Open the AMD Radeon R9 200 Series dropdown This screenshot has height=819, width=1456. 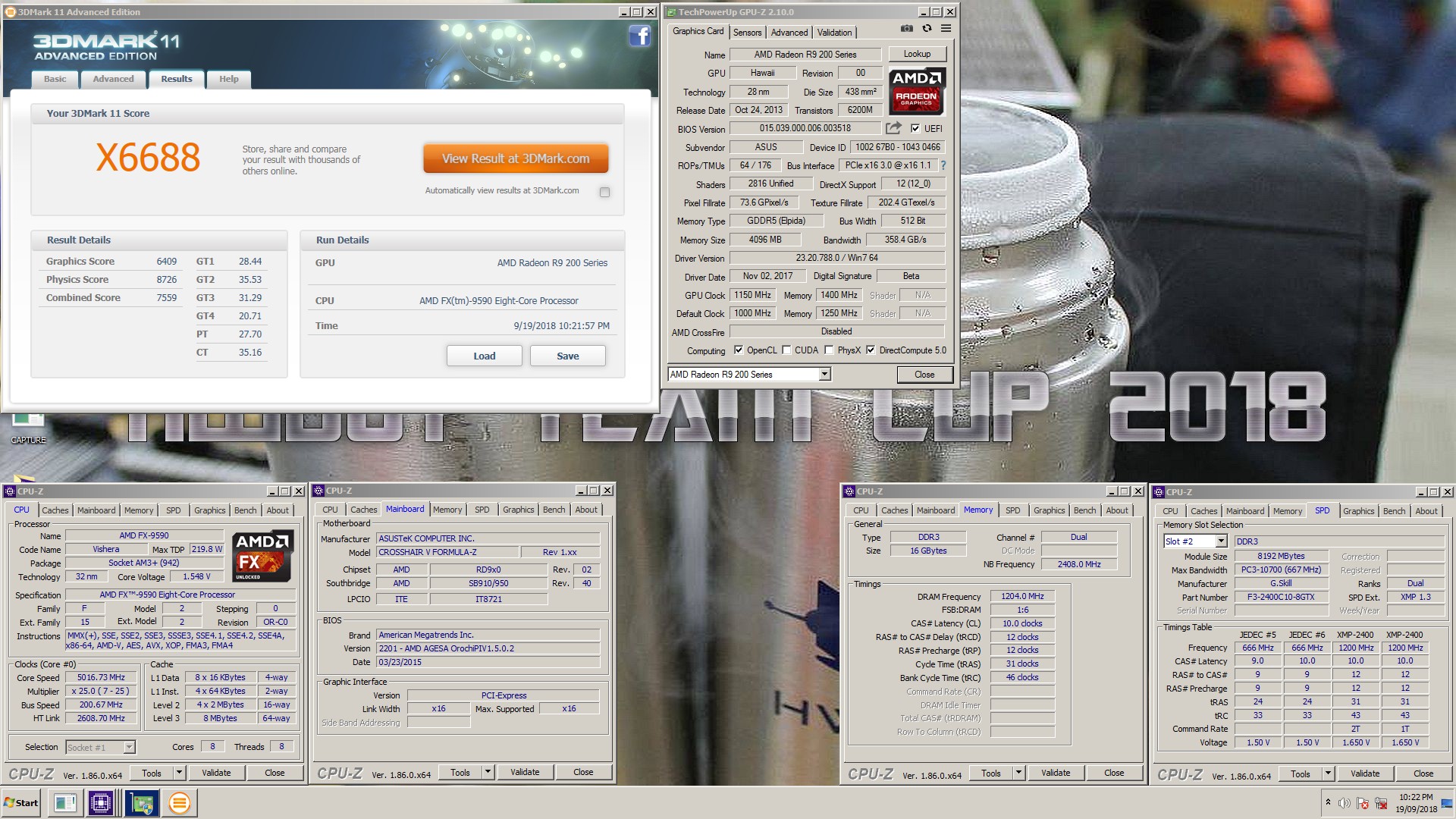click(824, 375)
